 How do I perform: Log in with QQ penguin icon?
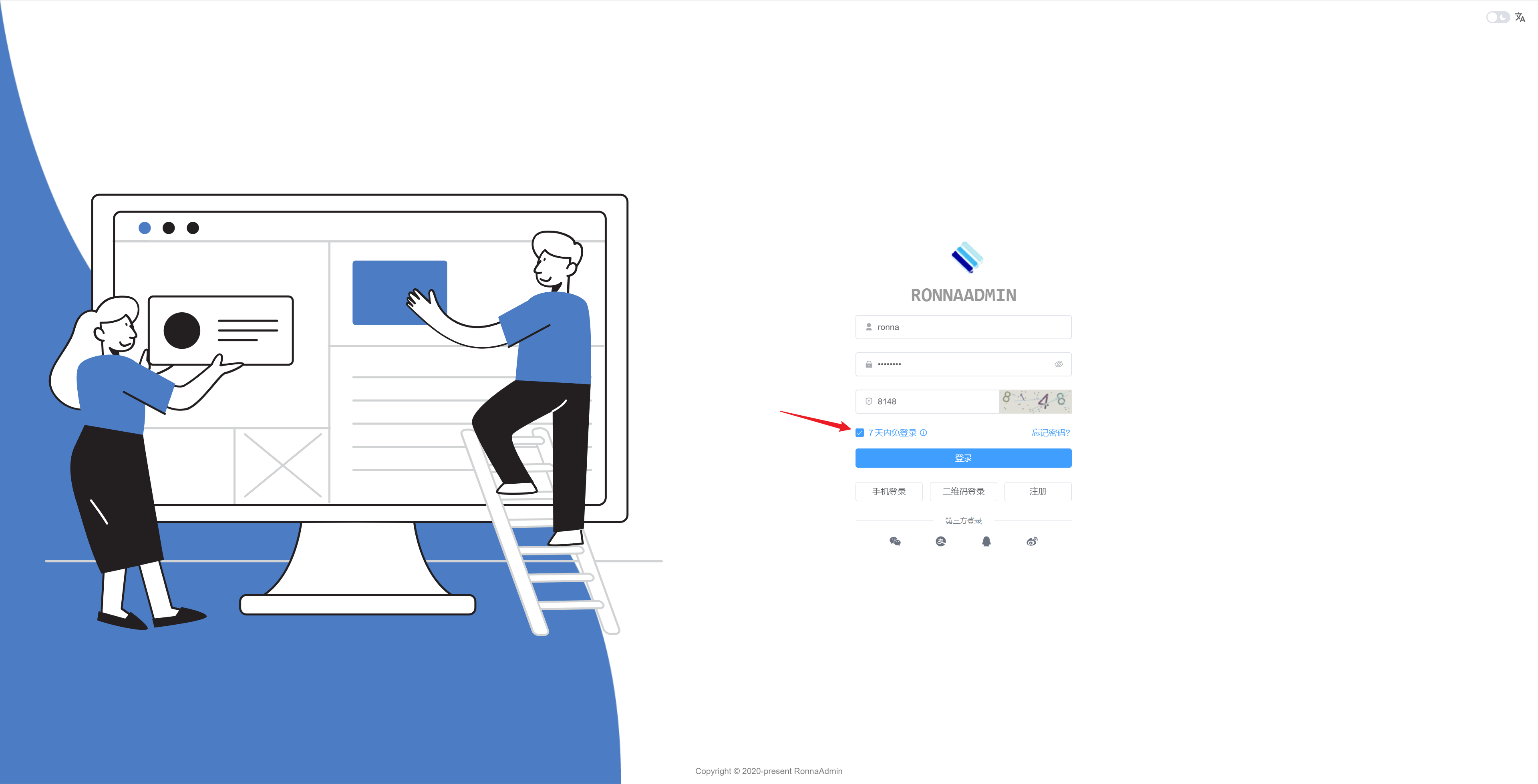986,542
